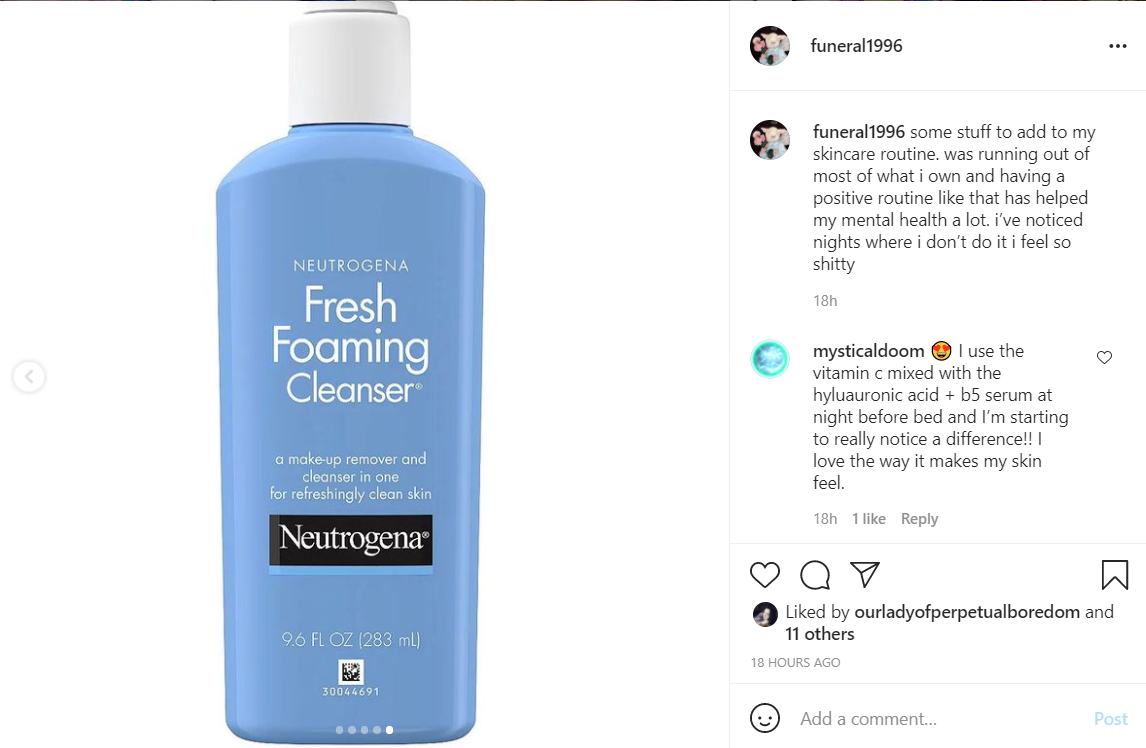Viewport: 1146px width, 748px height.
Task: Open funeral1996 profile picture in header
Action: click(x=770, y=46)
